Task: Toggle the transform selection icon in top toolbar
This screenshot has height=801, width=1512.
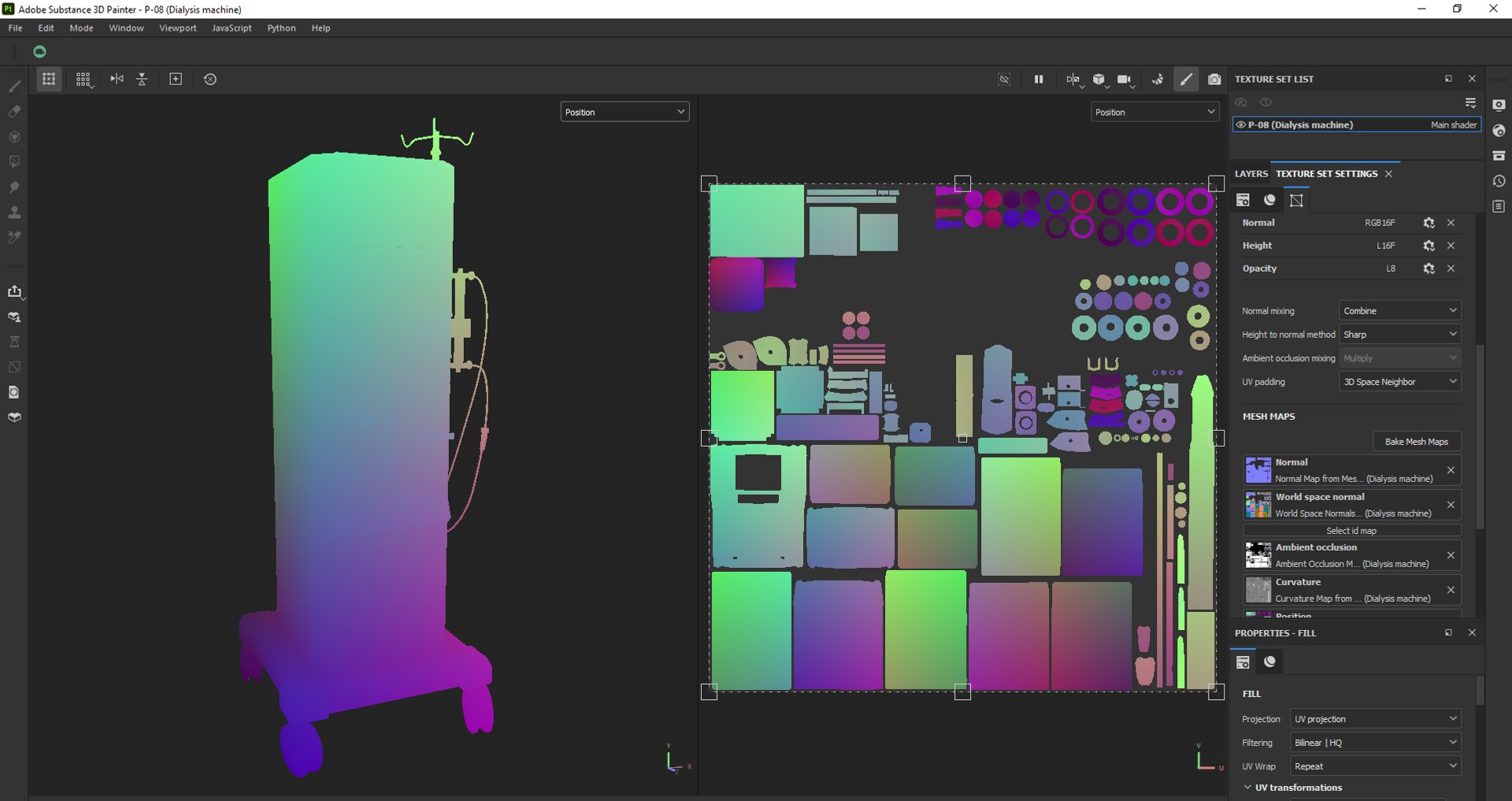Action: pyautogui.click(x=49, y=79)
